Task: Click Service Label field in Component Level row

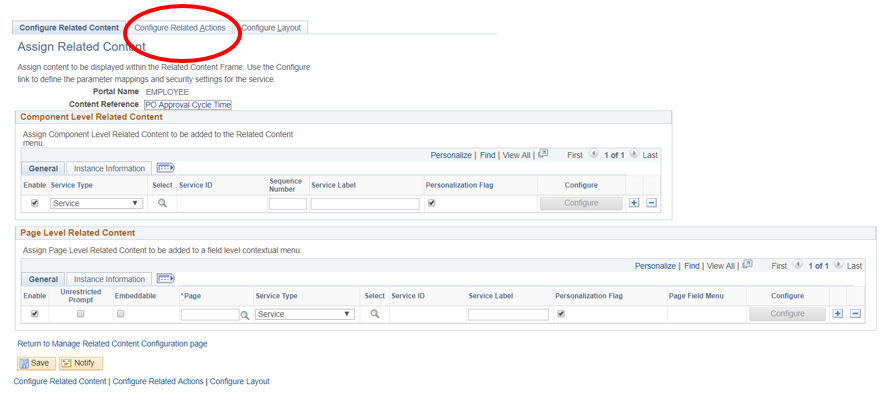Action: pos(365,204)
